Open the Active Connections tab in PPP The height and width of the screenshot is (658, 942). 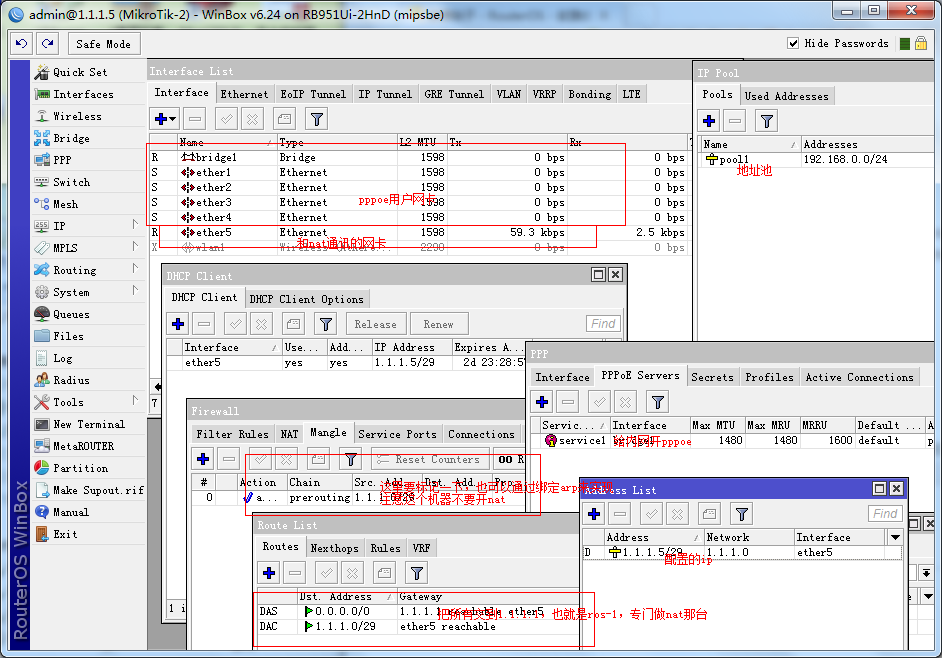pyautogui.click(x=859, y=377)
